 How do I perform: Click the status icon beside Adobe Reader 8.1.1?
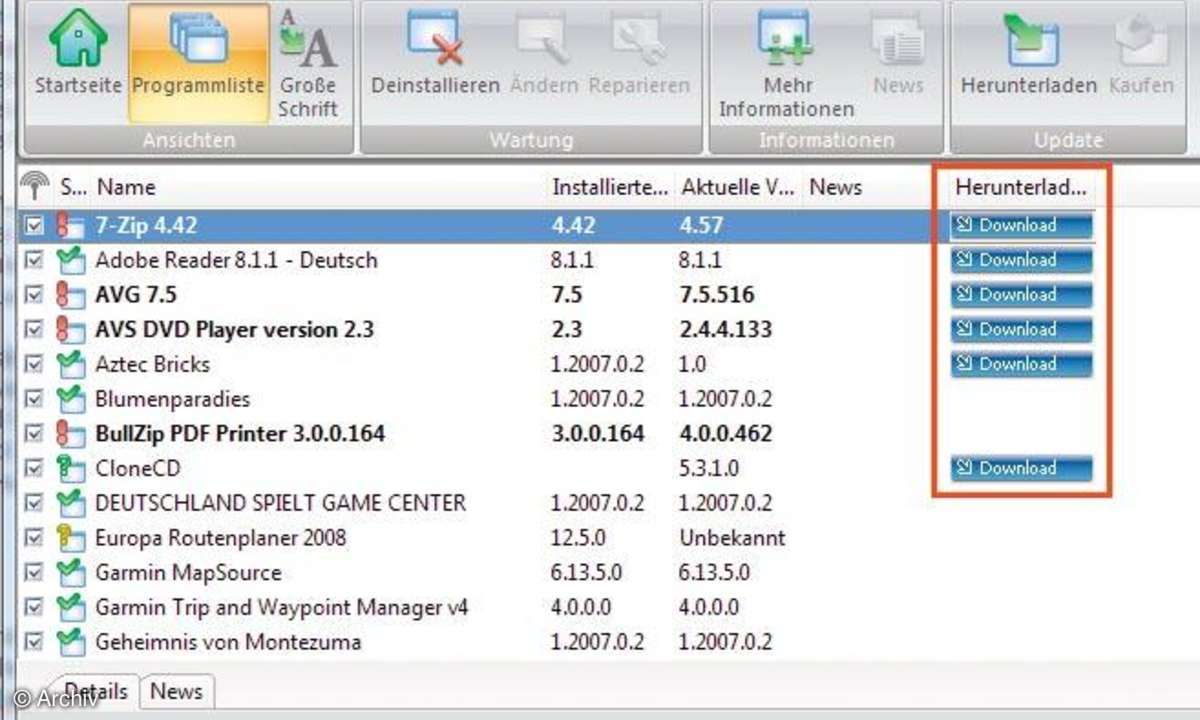70,261
